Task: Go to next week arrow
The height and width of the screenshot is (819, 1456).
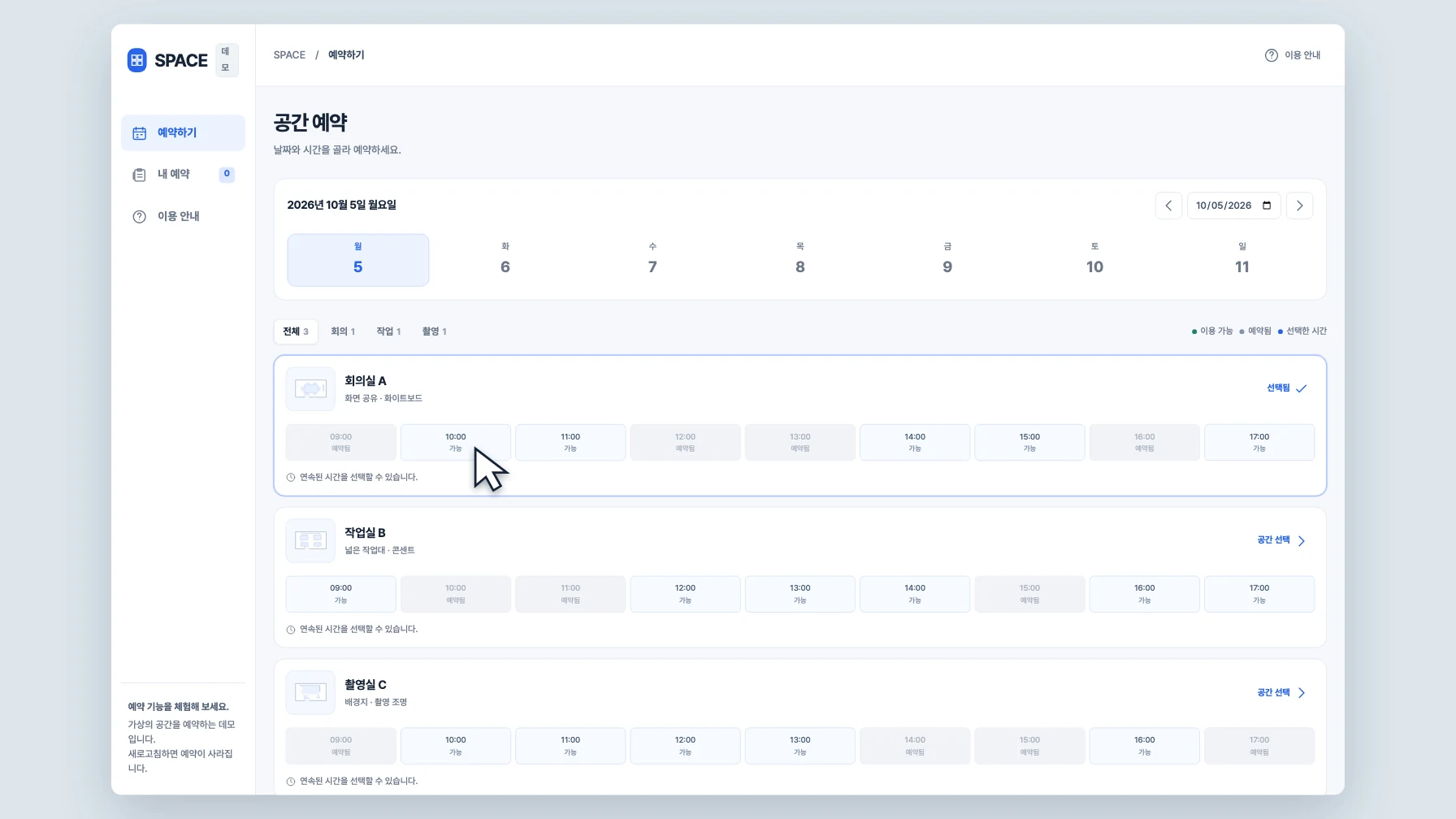Action: tap(1299, 206)
